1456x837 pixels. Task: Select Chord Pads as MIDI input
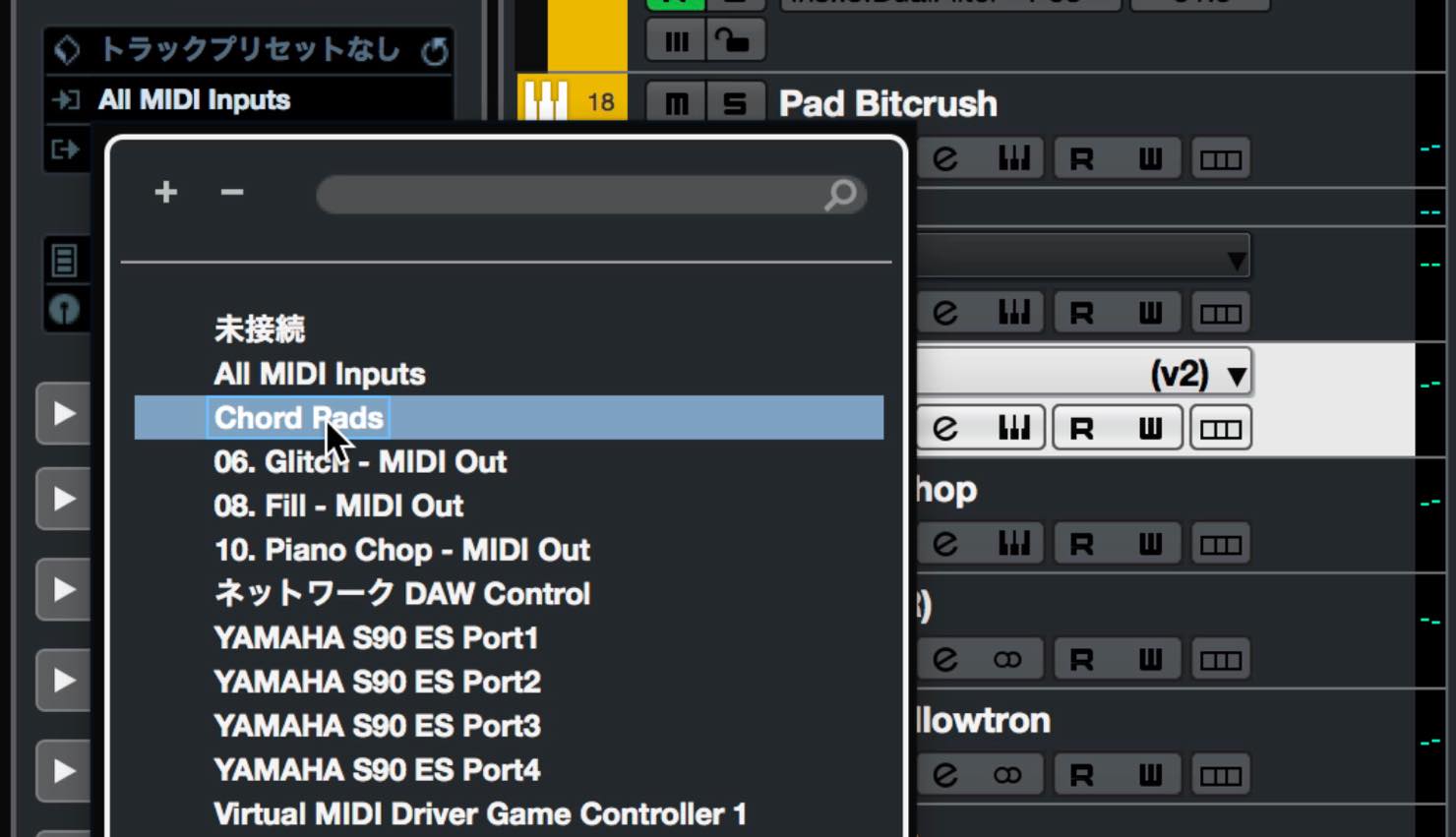click(509, 418)
